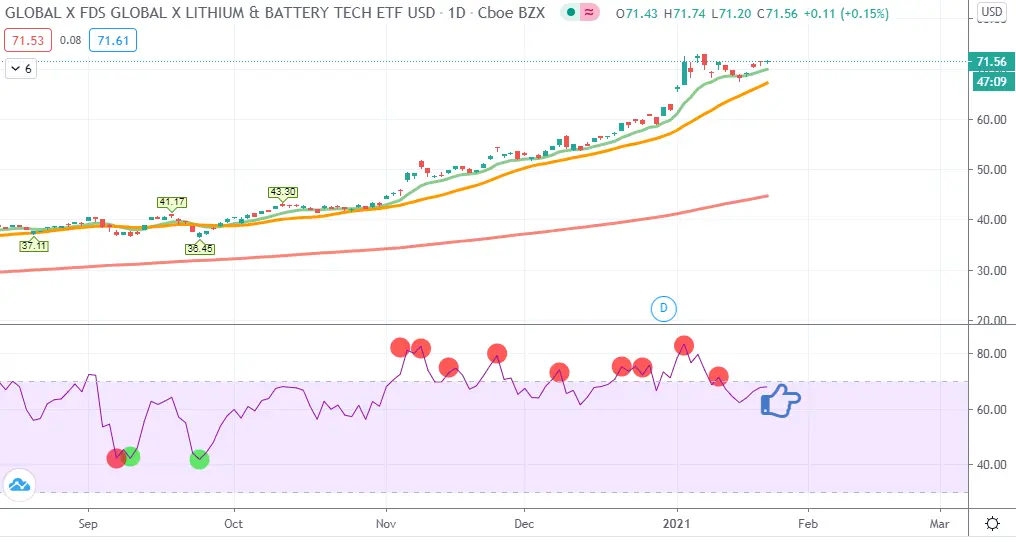Click the countdown timer 47:09 label
1016x542 pixels.
tap(991, 82)
